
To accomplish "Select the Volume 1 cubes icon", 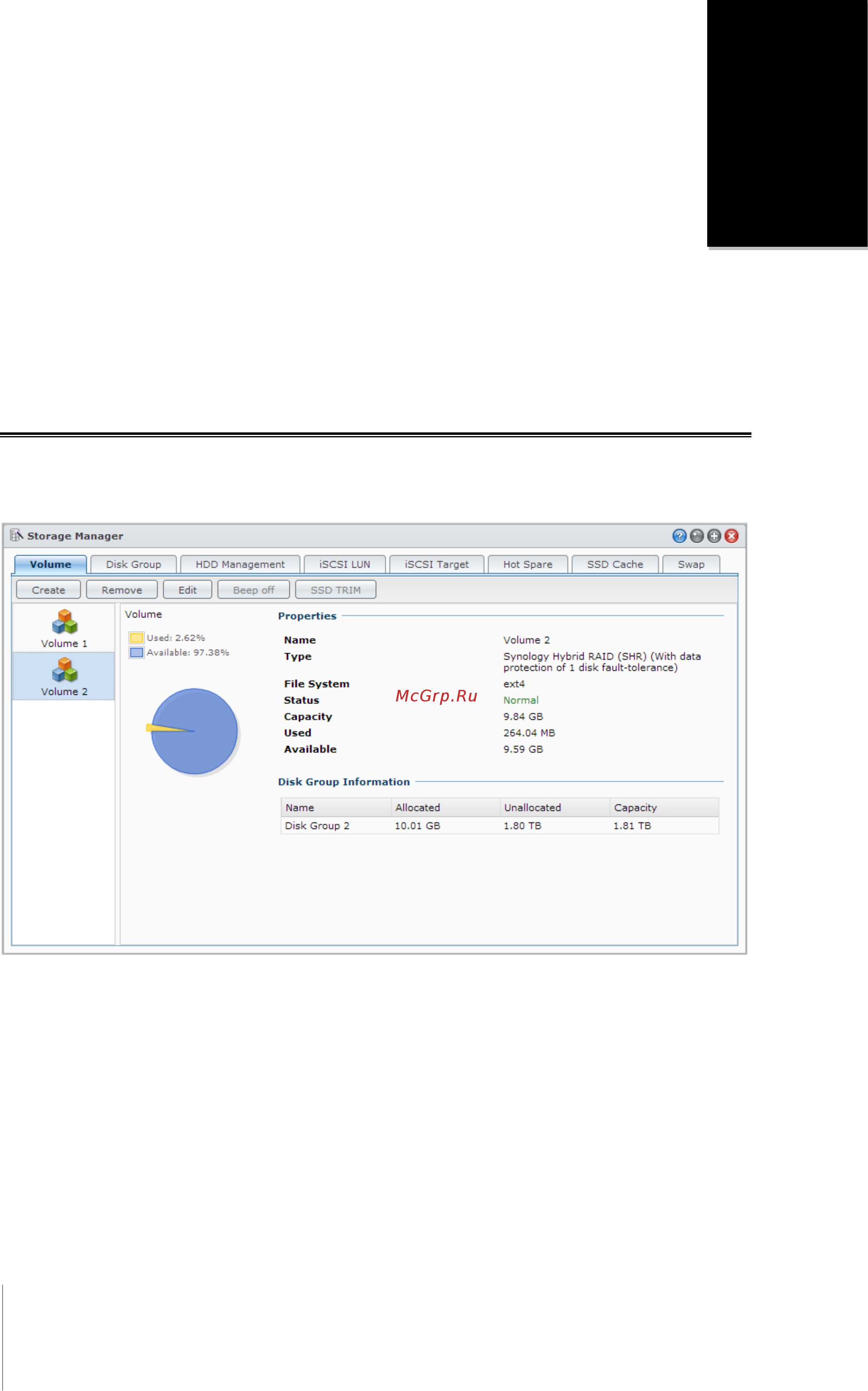I will point(64,621).
